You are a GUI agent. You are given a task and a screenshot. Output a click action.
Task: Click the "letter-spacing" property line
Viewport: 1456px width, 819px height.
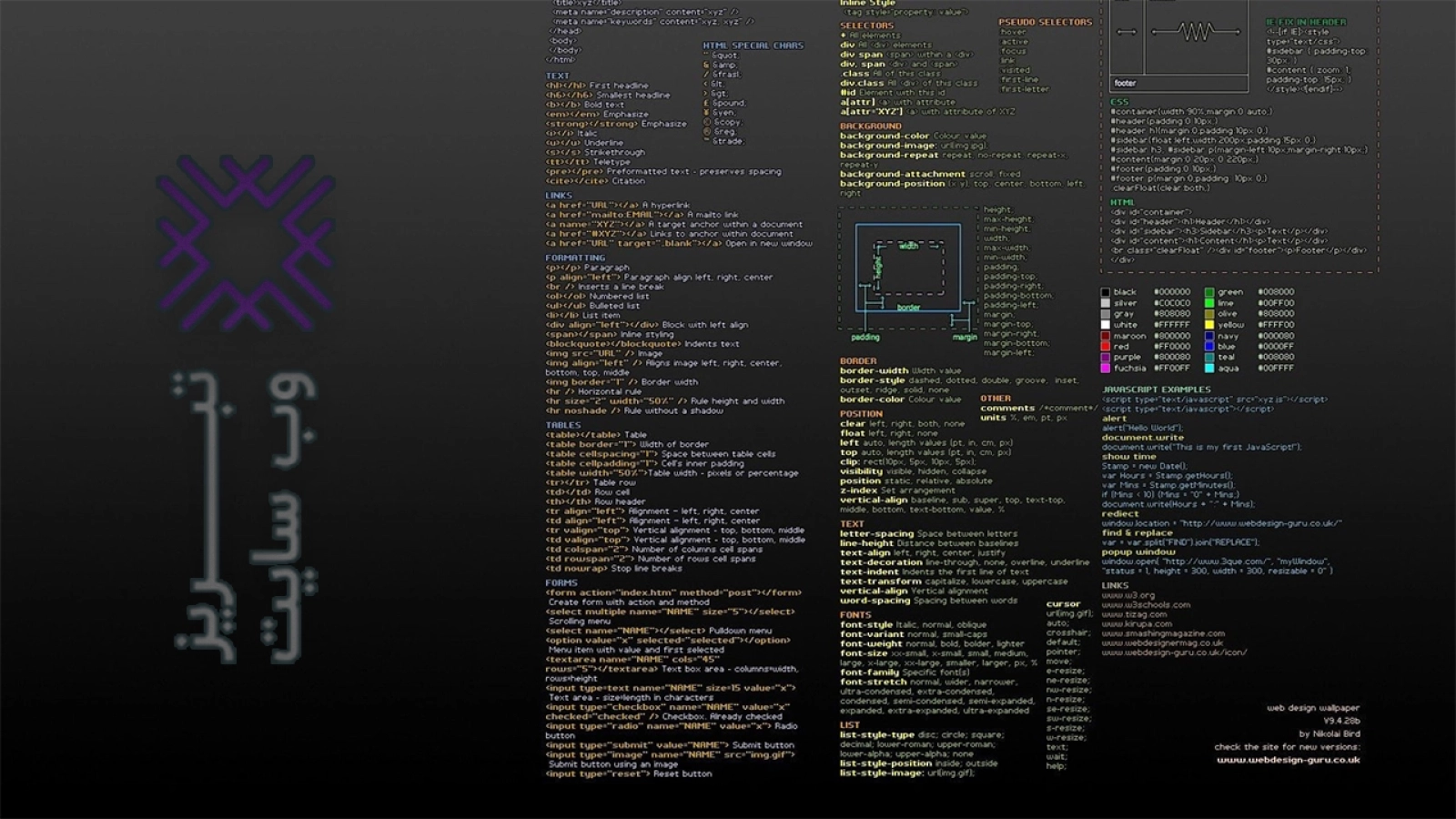tap(928, 534)
